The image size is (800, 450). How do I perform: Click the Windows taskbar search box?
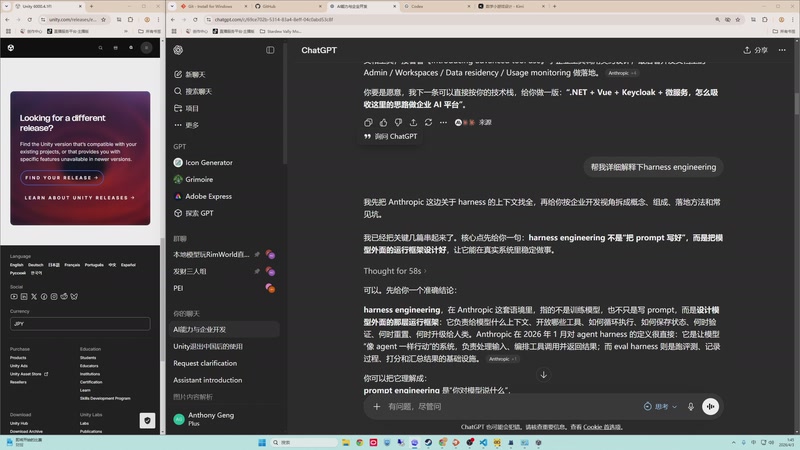pyautogui.click(x=304, y=442)
